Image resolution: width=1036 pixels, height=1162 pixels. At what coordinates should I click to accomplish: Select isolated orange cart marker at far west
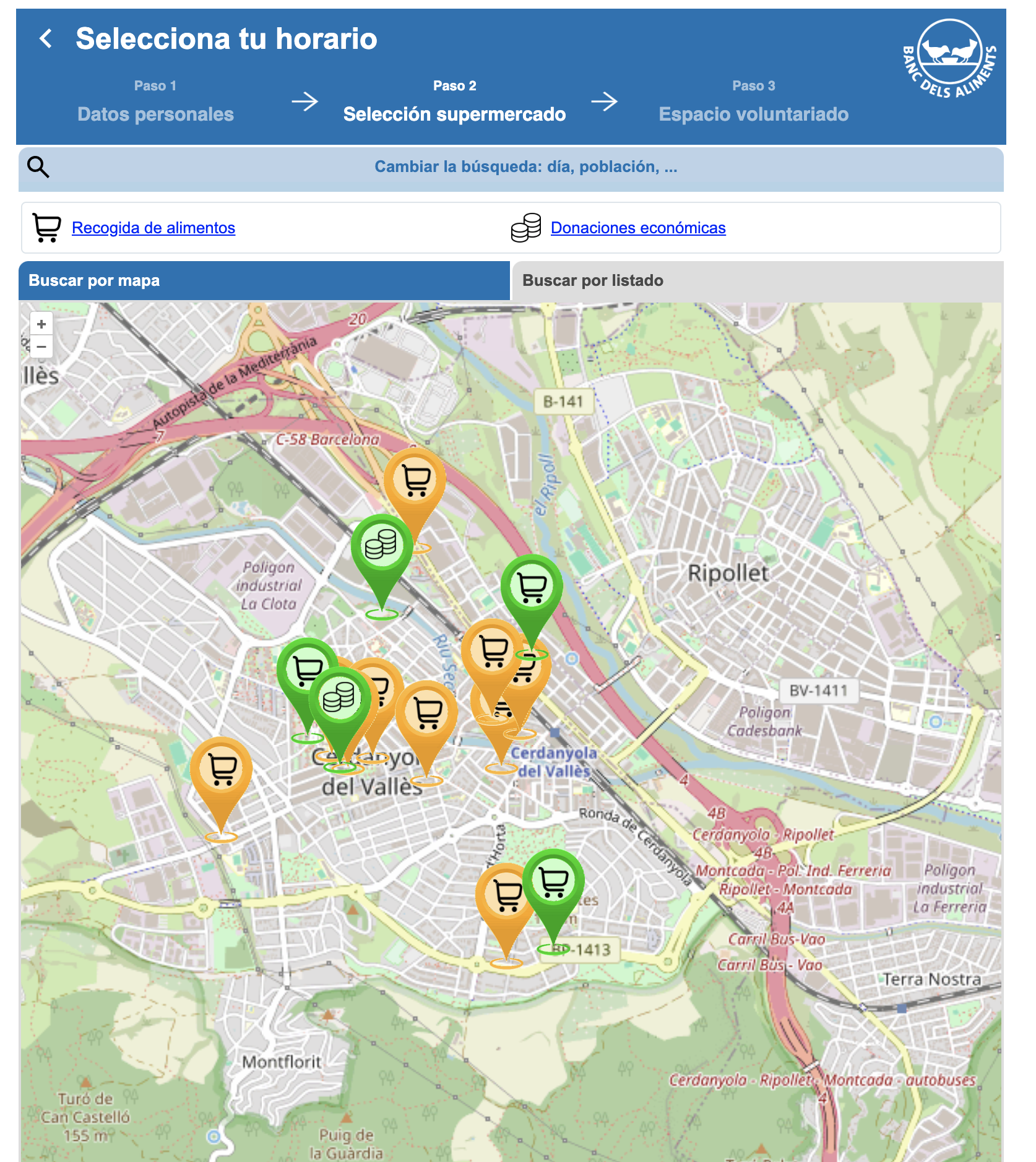point(222,769)
